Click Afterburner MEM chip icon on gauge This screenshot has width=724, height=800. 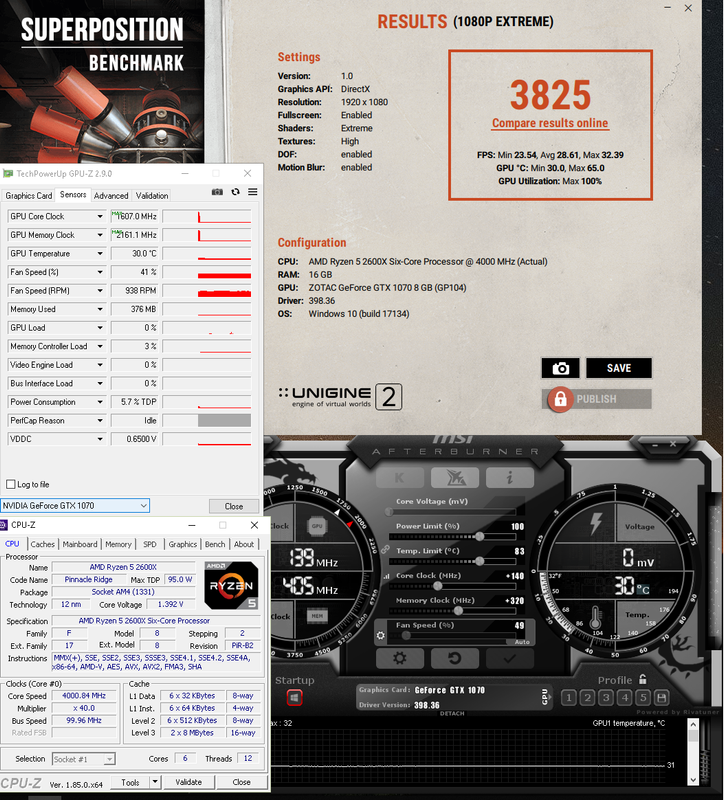(317, 616)
